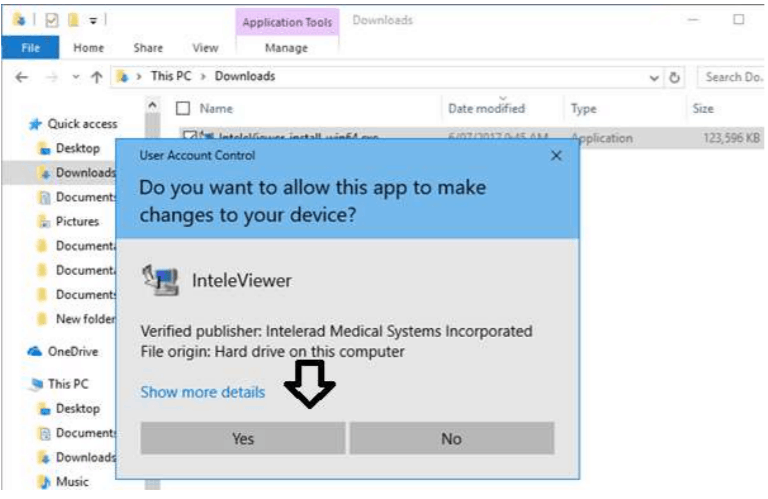Select This PC in navigation pane

68,383
